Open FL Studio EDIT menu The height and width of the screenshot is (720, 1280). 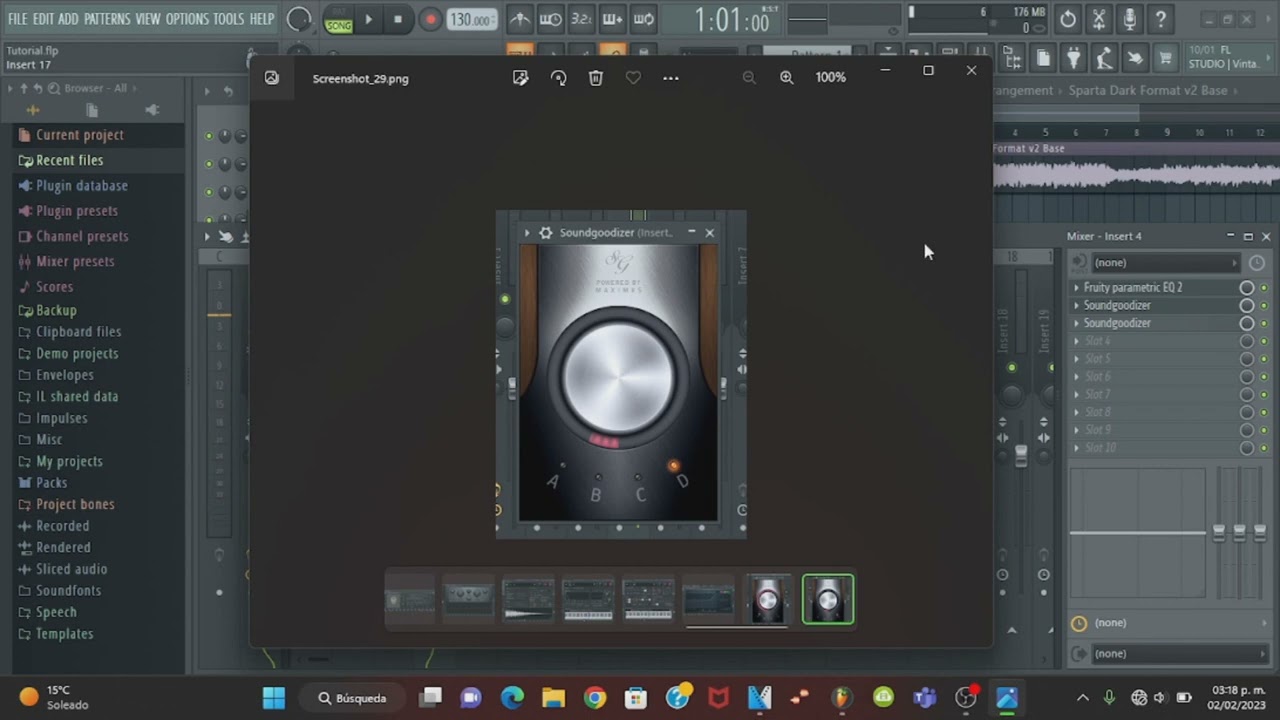click(x=43, y=19)
